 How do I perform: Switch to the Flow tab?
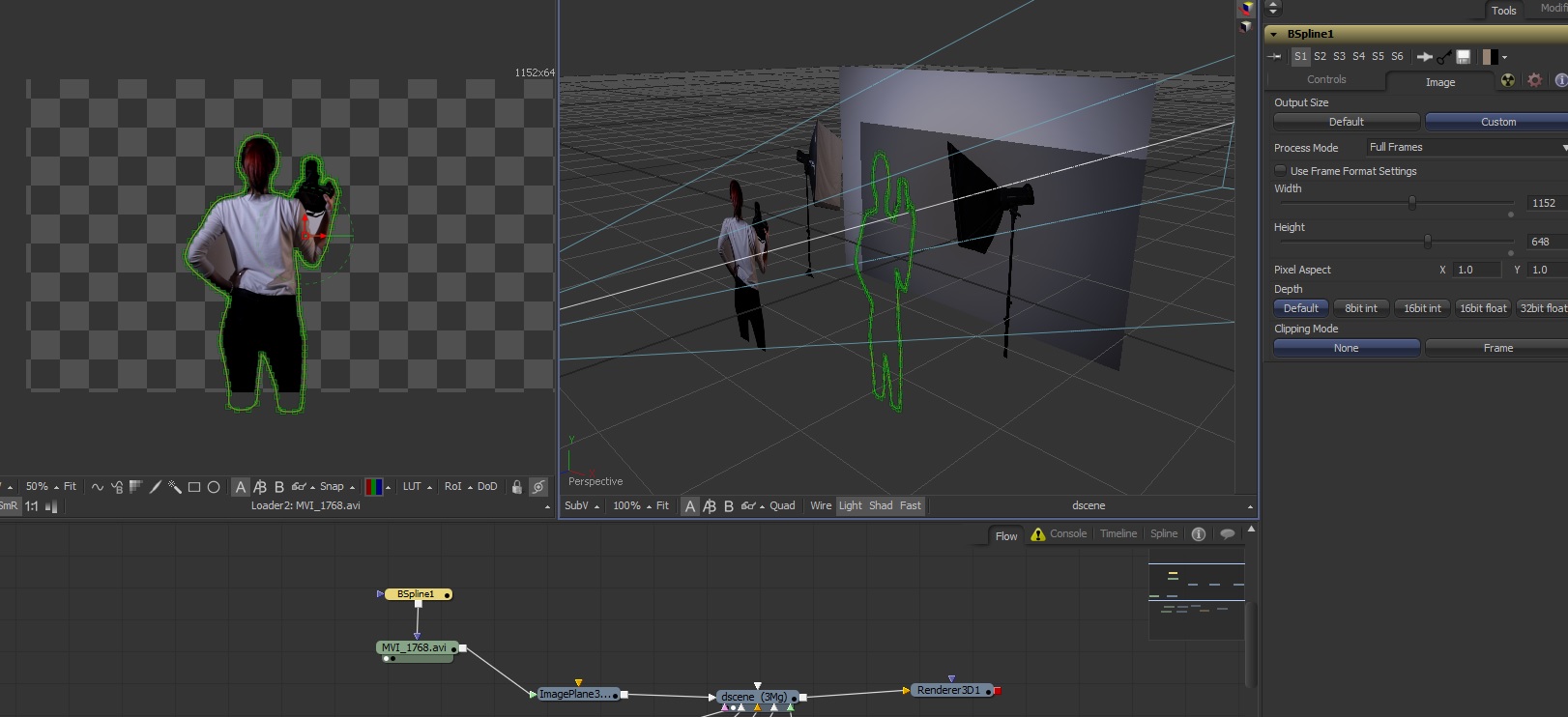[x=1006, y=536]
